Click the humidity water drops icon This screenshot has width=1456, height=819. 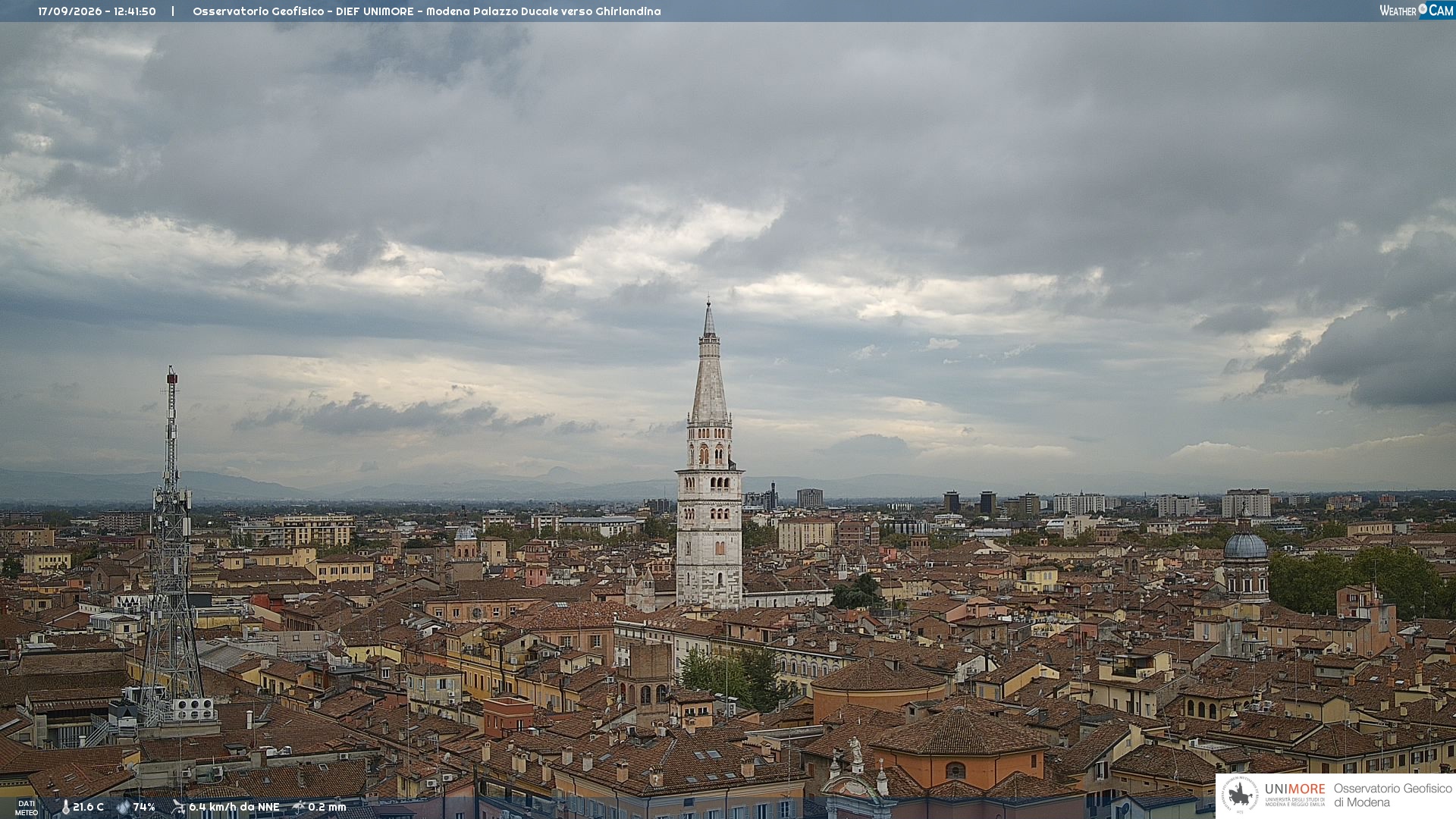123,807
